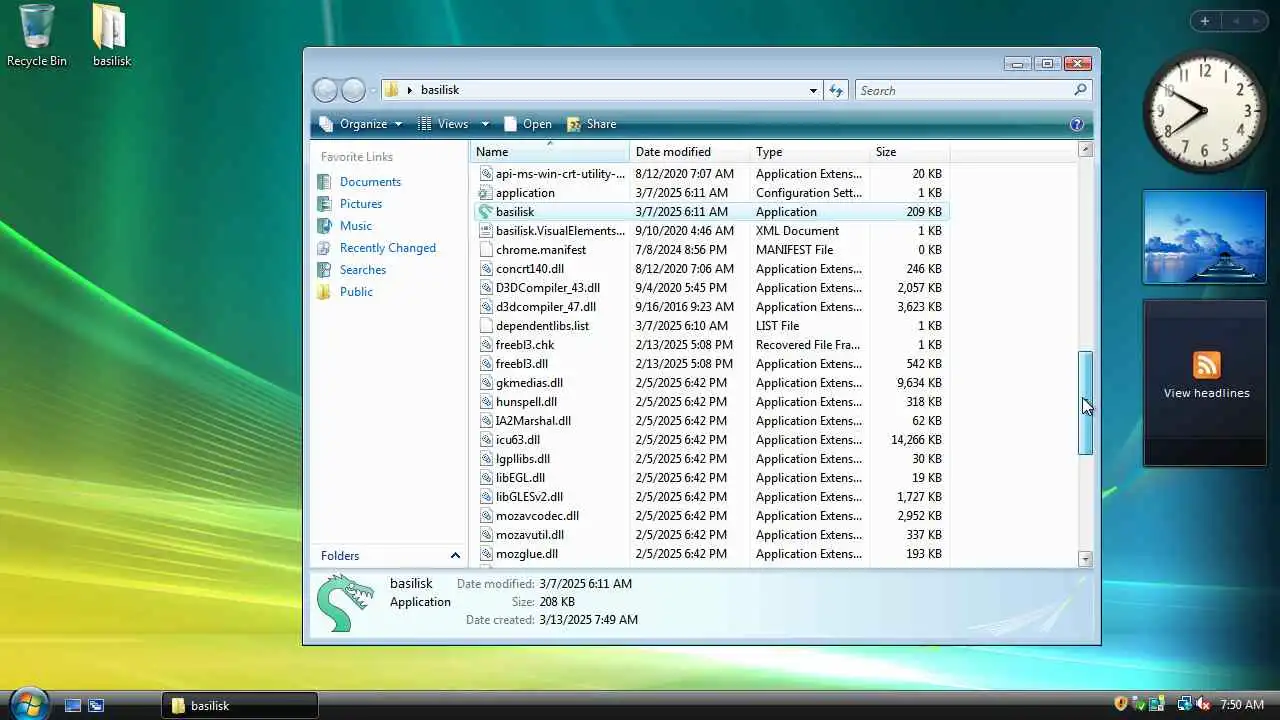Click the breadcrumb arrow before basilisk

point(409,90)
